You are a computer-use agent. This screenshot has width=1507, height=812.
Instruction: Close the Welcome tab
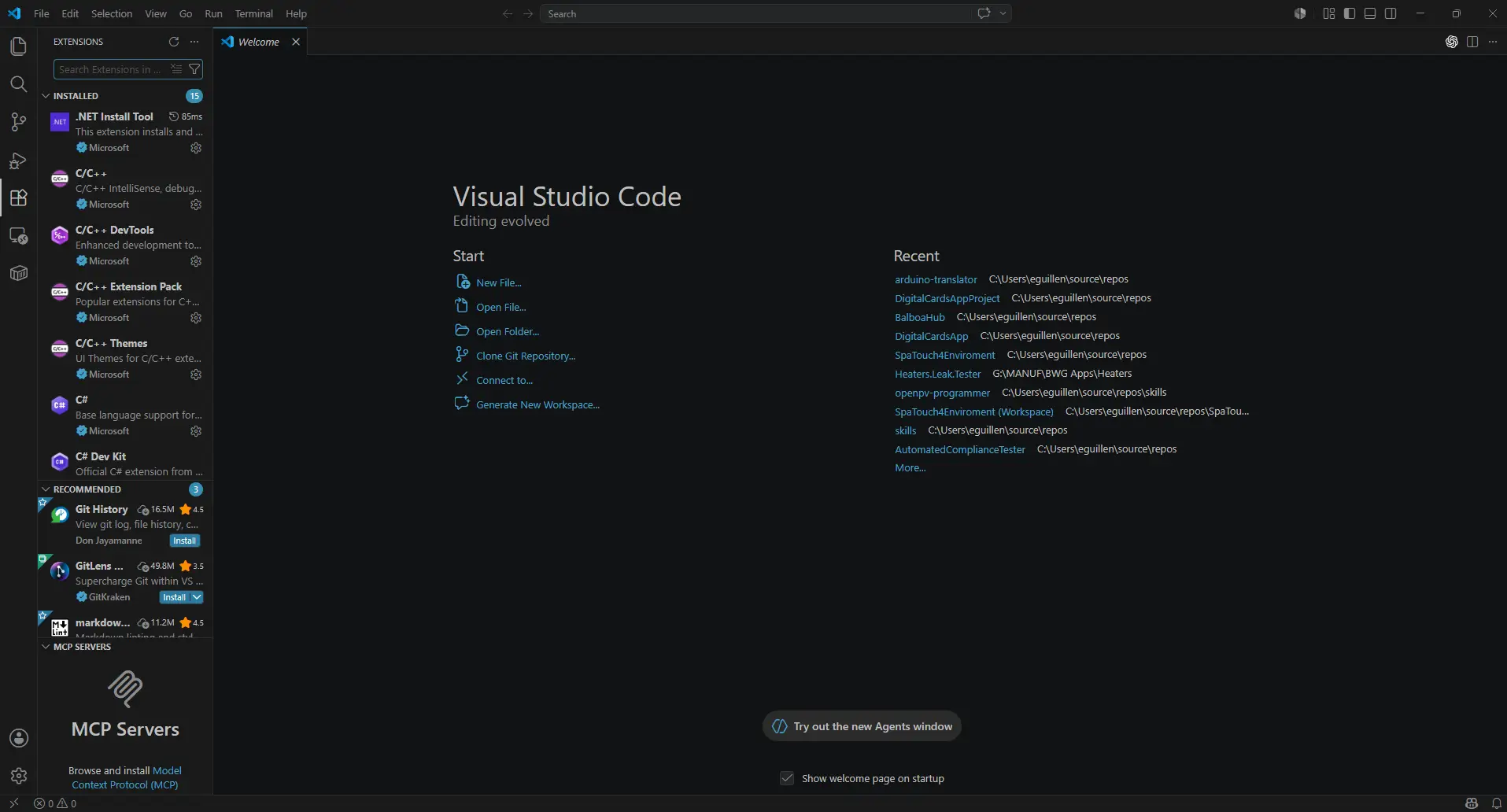click(296, 42)
